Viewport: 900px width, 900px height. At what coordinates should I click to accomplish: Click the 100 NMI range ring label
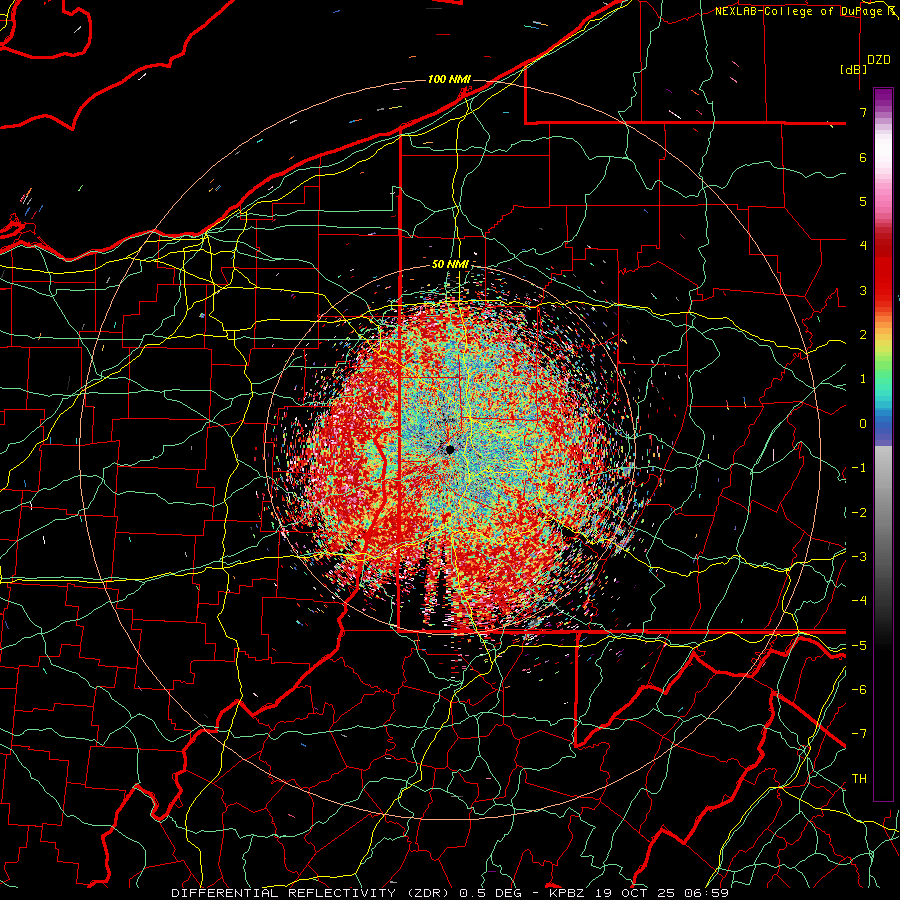pyautogui.click(x=449, y=79)
